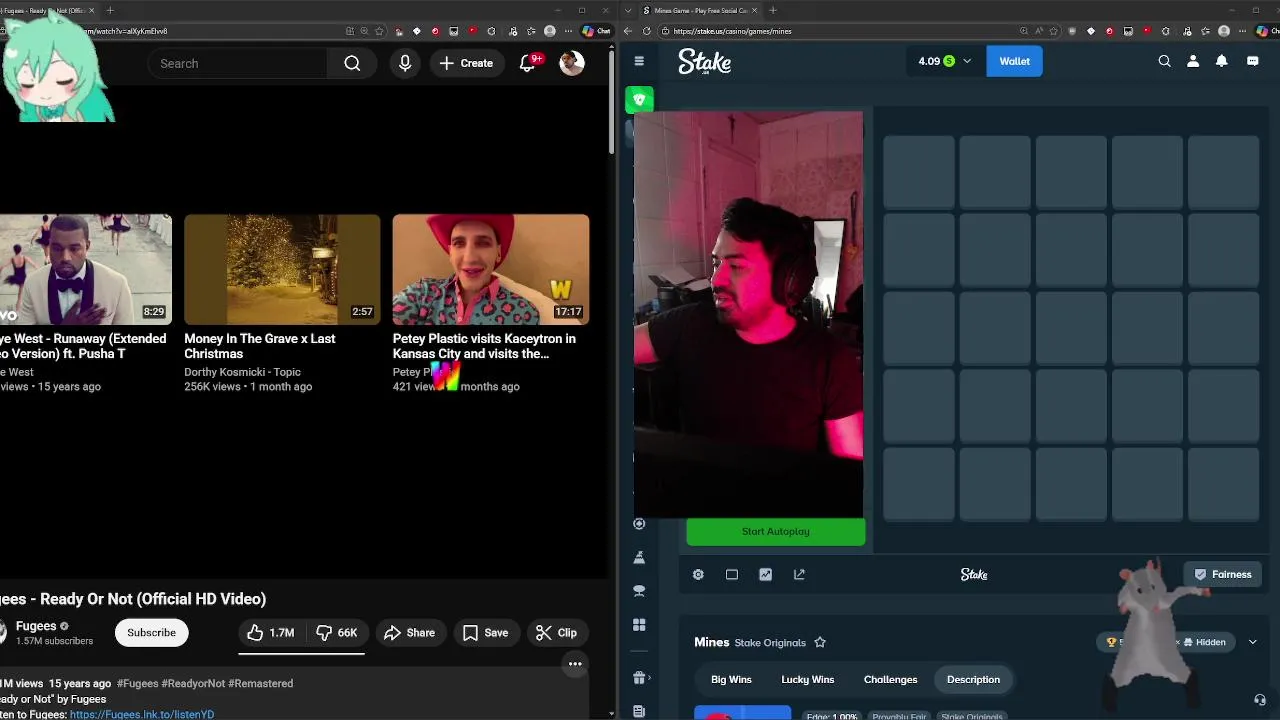The image size is (1280, 720).
Task: Reveal the last tile of the Mines grid
Action: (1223, 484)
